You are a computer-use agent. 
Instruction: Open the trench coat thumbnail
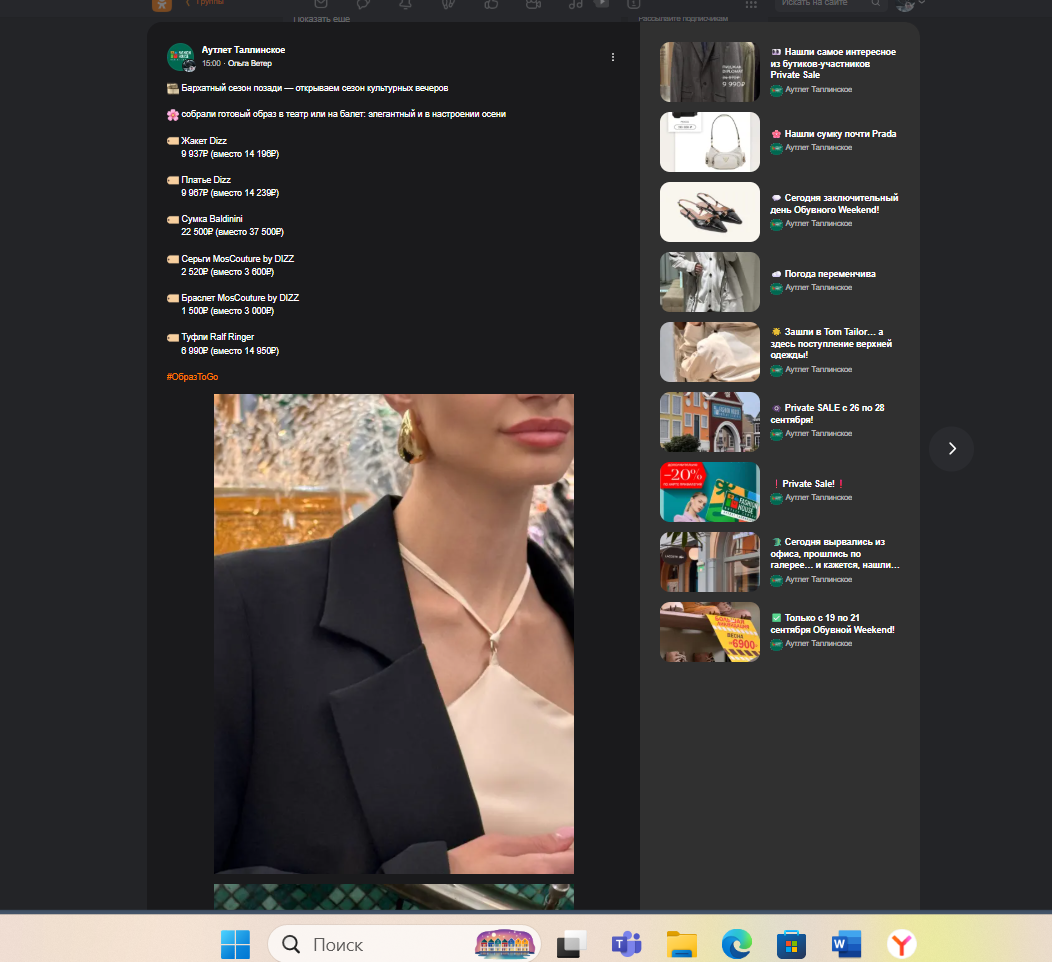tap(710, 282)
